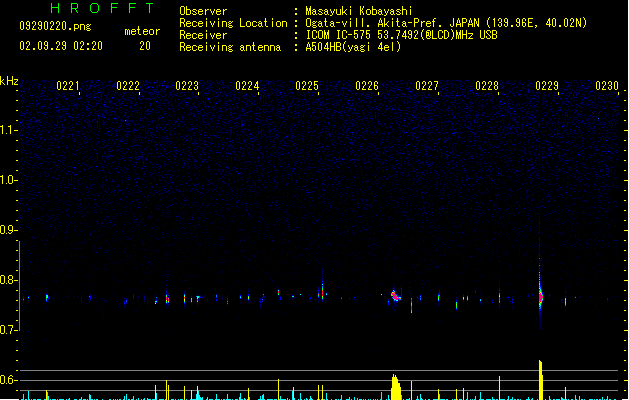629x400 pixels.
Task: Click the meteor count value 20
Action: 145,46
